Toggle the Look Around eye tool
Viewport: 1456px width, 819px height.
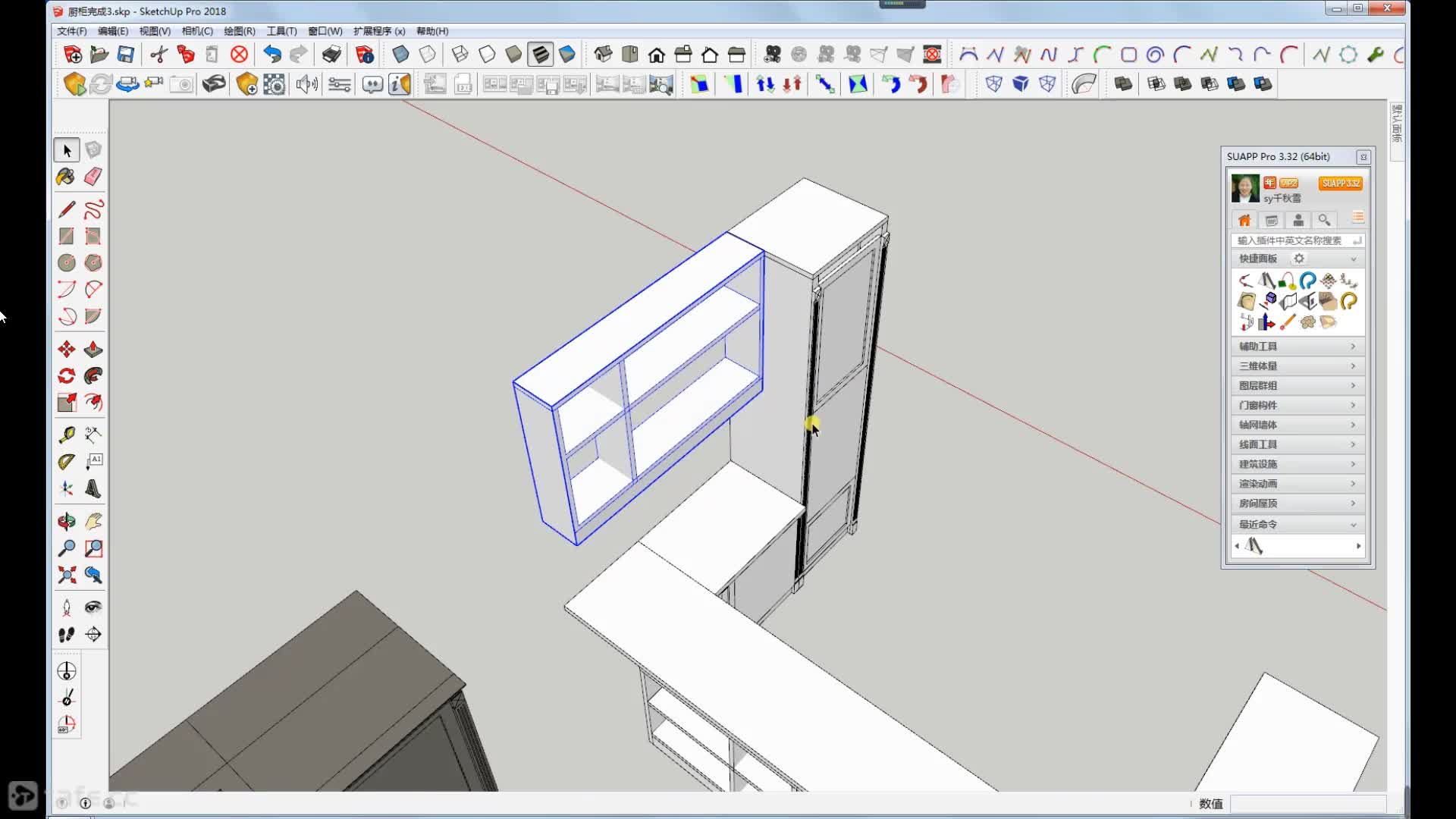(93, 607)
